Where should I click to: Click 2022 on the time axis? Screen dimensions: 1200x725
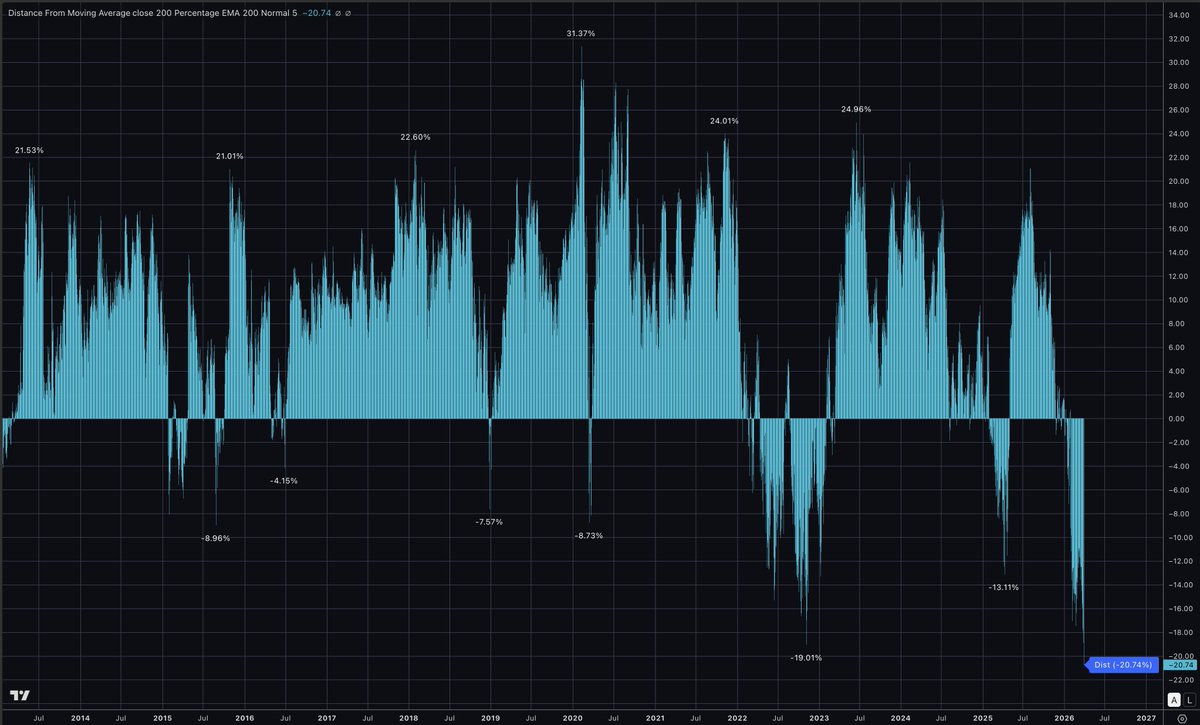[x=737, y=718]
